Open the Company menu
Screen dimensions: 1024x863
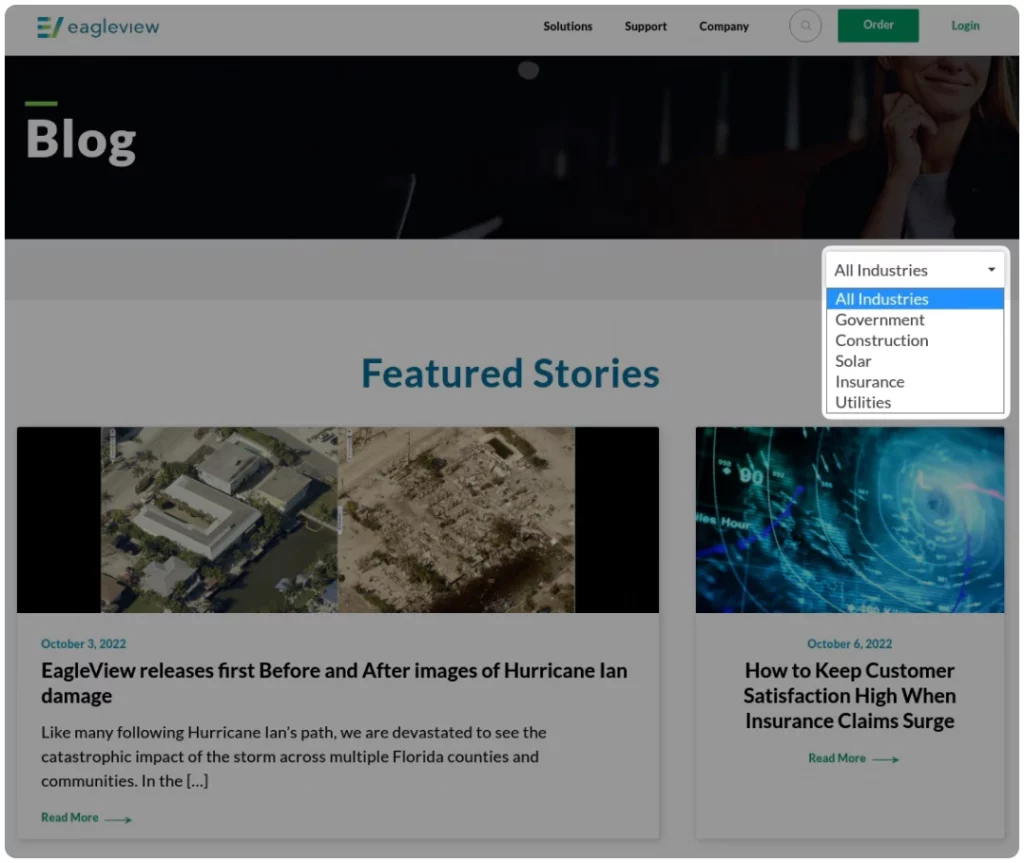pyautogui.click(x=724, y=26)
